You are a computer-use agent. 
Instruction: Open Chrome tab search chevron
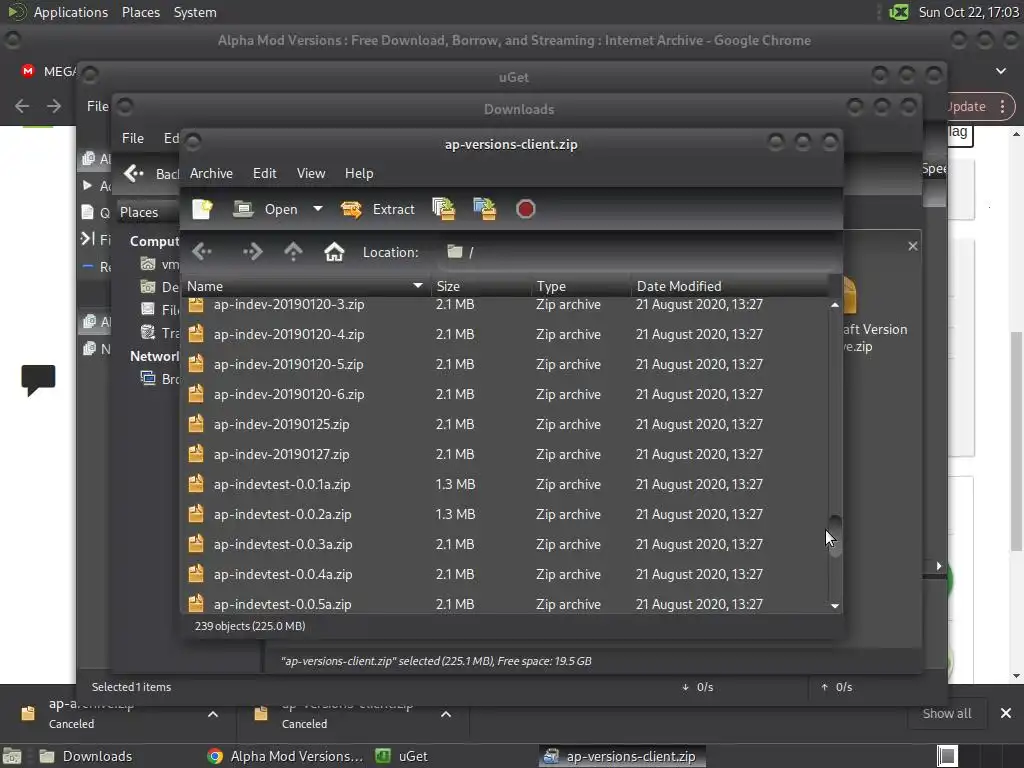1001,71
